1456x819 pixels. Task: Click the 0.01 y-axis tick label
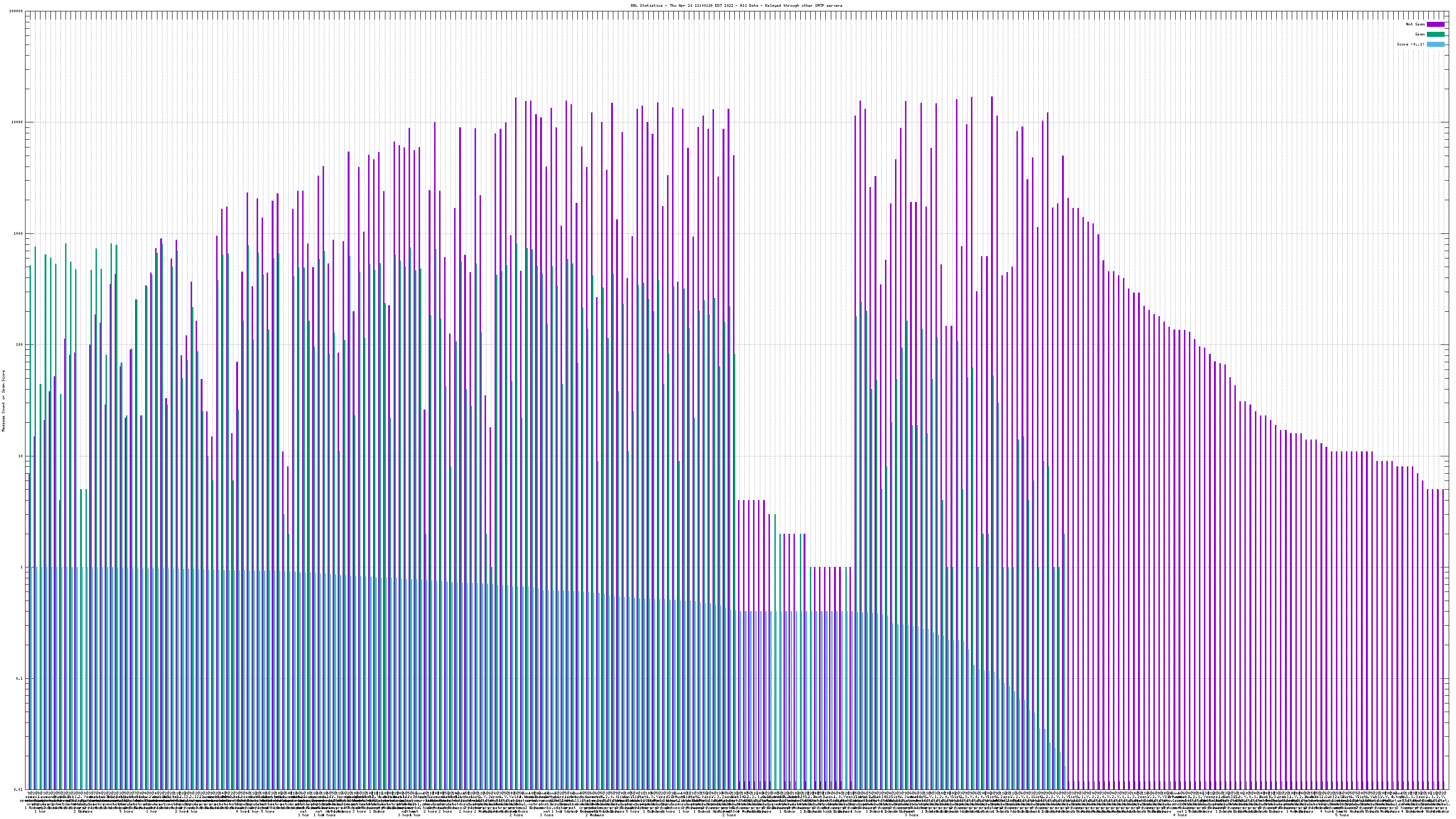click(x=19, y=789)
